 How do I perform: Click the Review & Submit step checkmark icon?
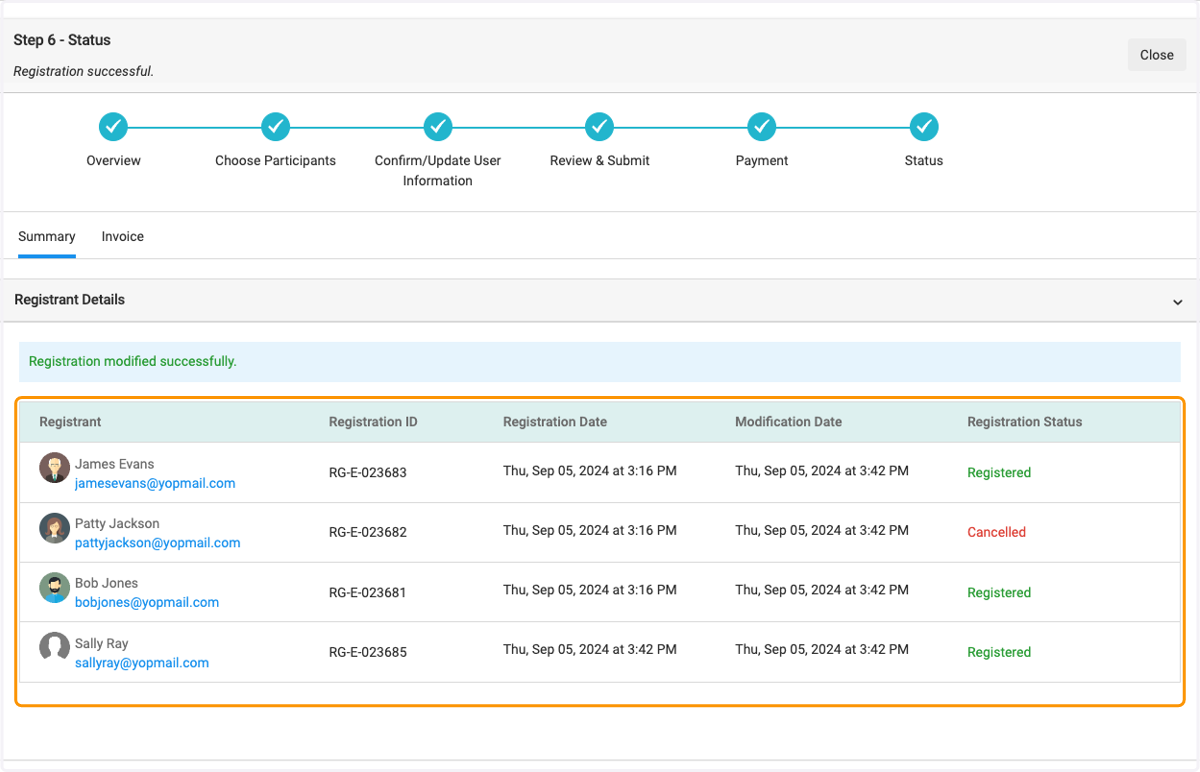pyautogui.click(x=599, y=127)
